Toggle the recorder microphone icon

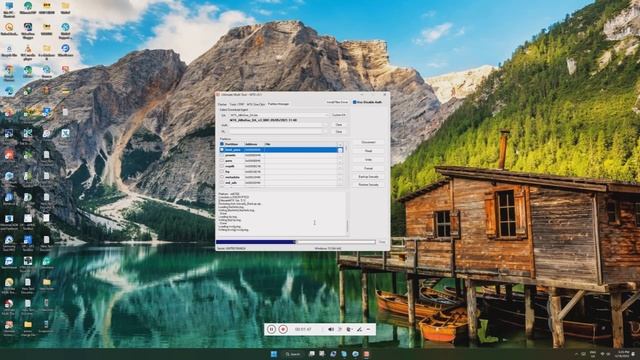tap(340, 329)
